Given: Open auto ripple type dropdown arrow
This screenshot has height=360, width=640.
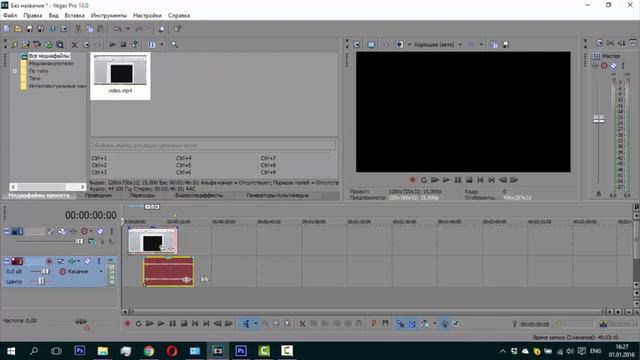Looking at the screenshot, I should coord(435,324).
